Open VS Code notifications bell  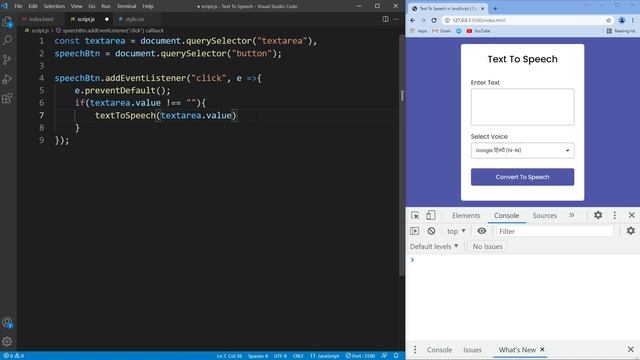[396, 356]
